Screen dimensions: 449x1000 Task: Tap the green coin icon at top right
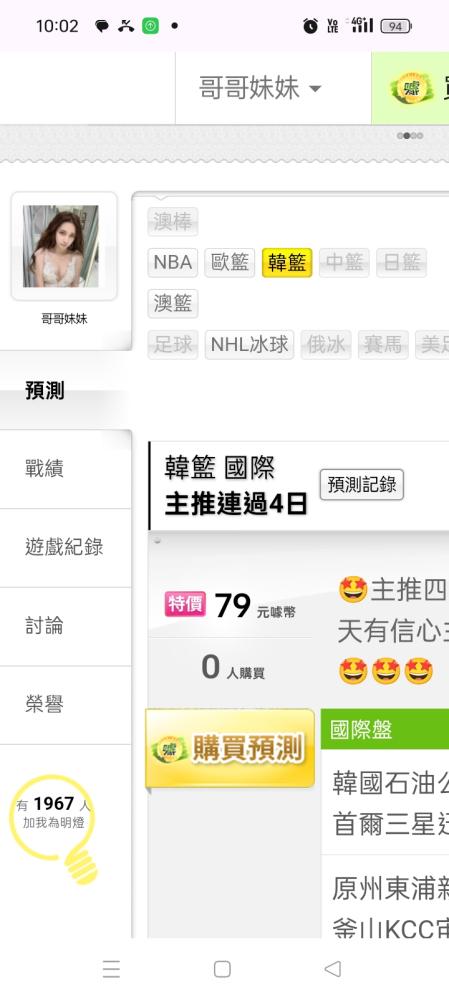point(412,89)
